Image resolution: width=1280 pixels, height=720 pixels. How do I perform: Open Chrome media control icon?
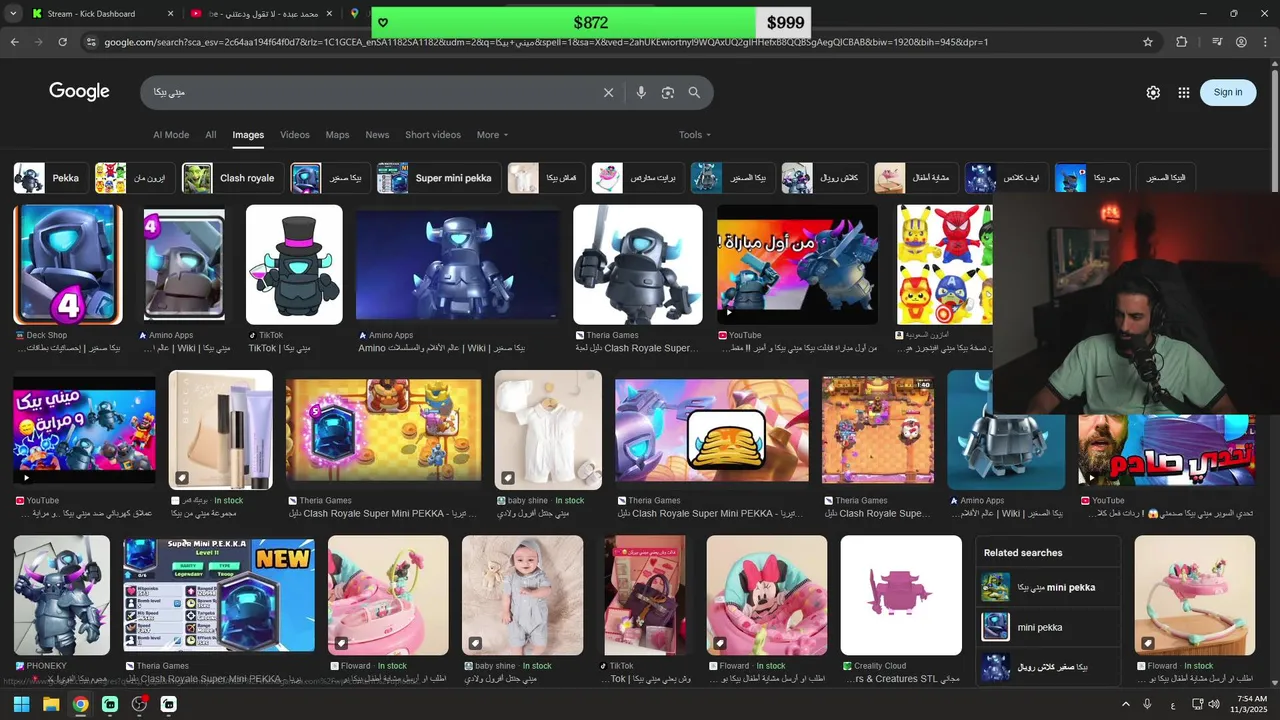tap(1217, 42)
